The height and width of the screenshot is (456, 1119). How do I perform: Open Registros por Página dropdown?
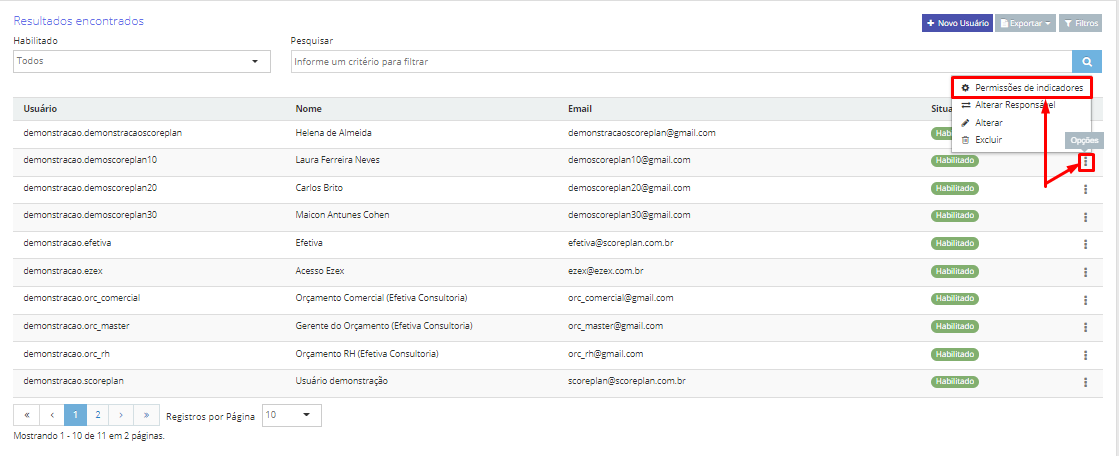tap(292, 415)
